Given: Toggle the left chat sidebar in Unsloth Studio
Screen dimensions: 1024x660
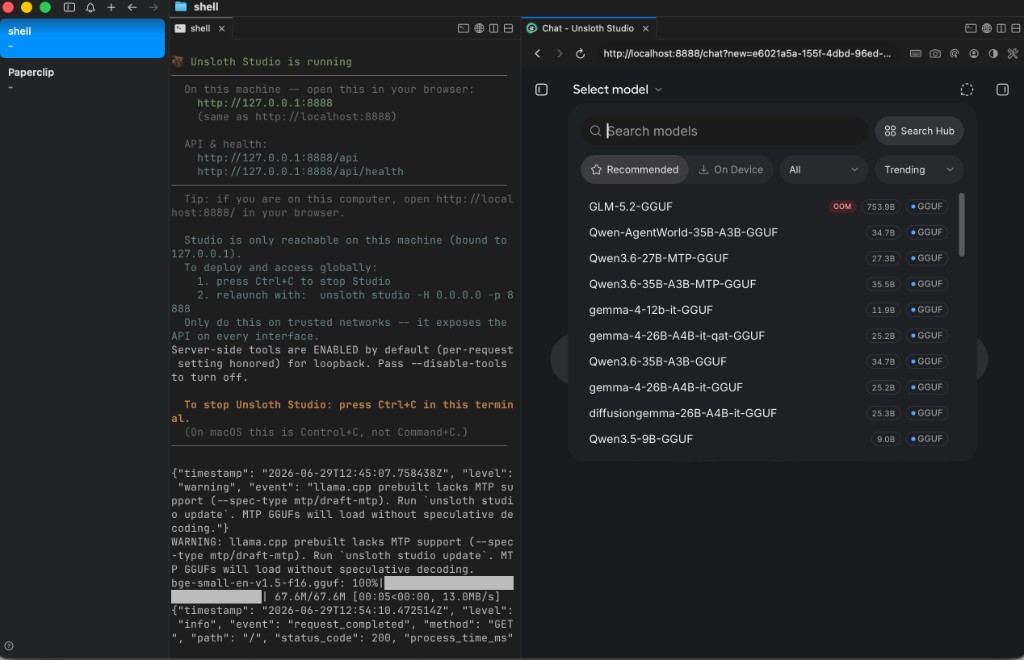Looking at the screenshot, I should (x=541, y=89).
